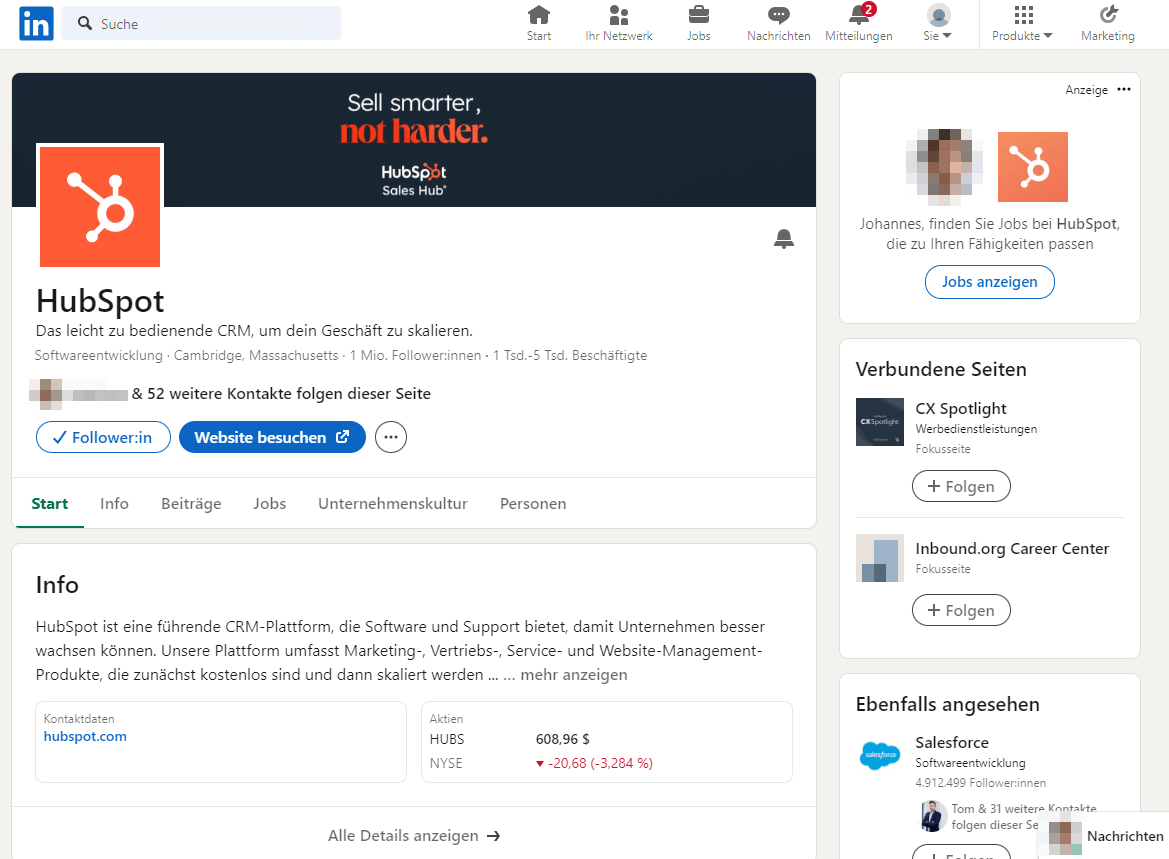Click the Anzeige ad label
Image resolution: width=1169 pixels, height=859 pixels.
pyautogui.click(x=1086, y=89)
